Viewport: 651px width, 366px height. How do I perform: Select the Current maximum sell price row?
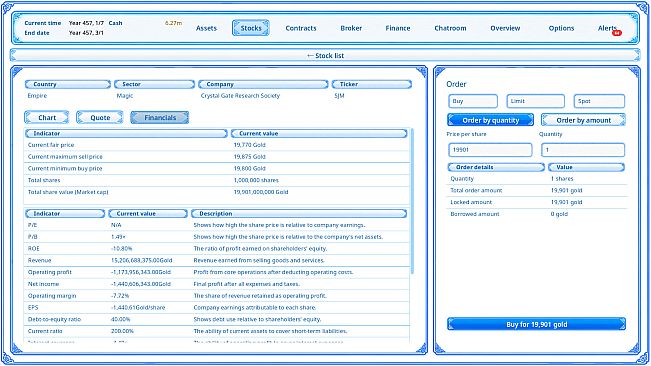click(x=217, y=157)
